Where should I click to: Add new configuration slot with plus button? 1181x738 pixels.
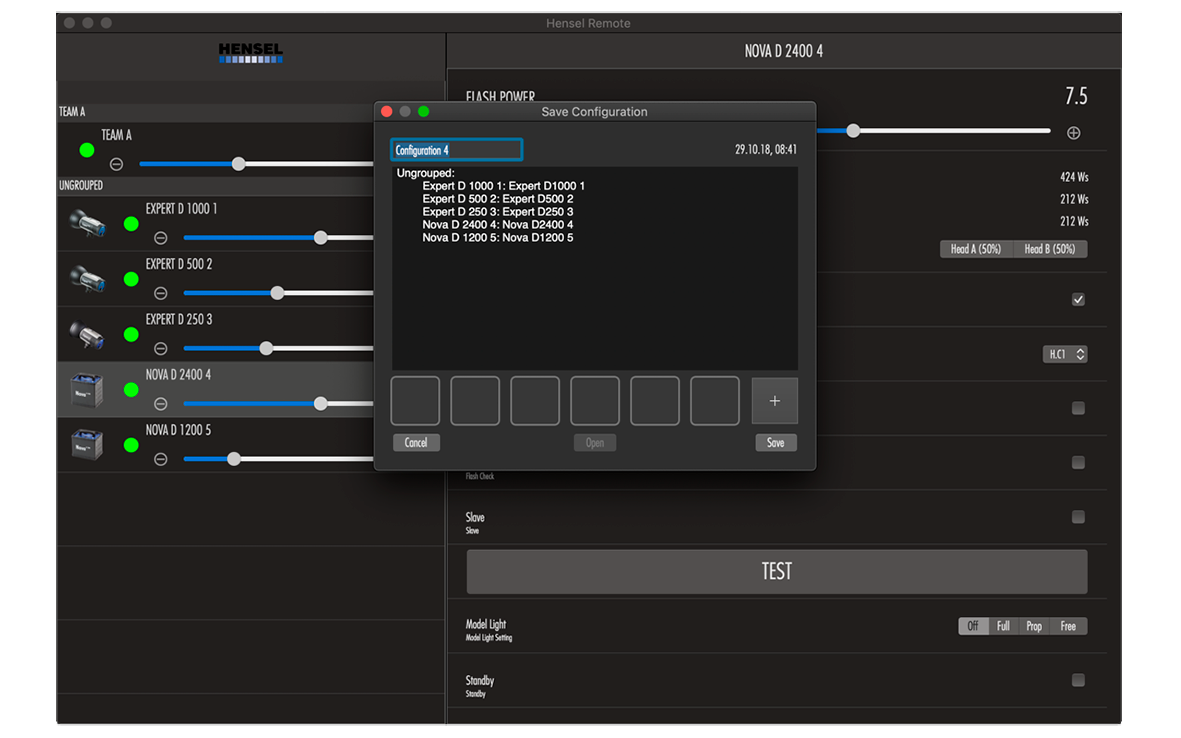coord(774,401)
